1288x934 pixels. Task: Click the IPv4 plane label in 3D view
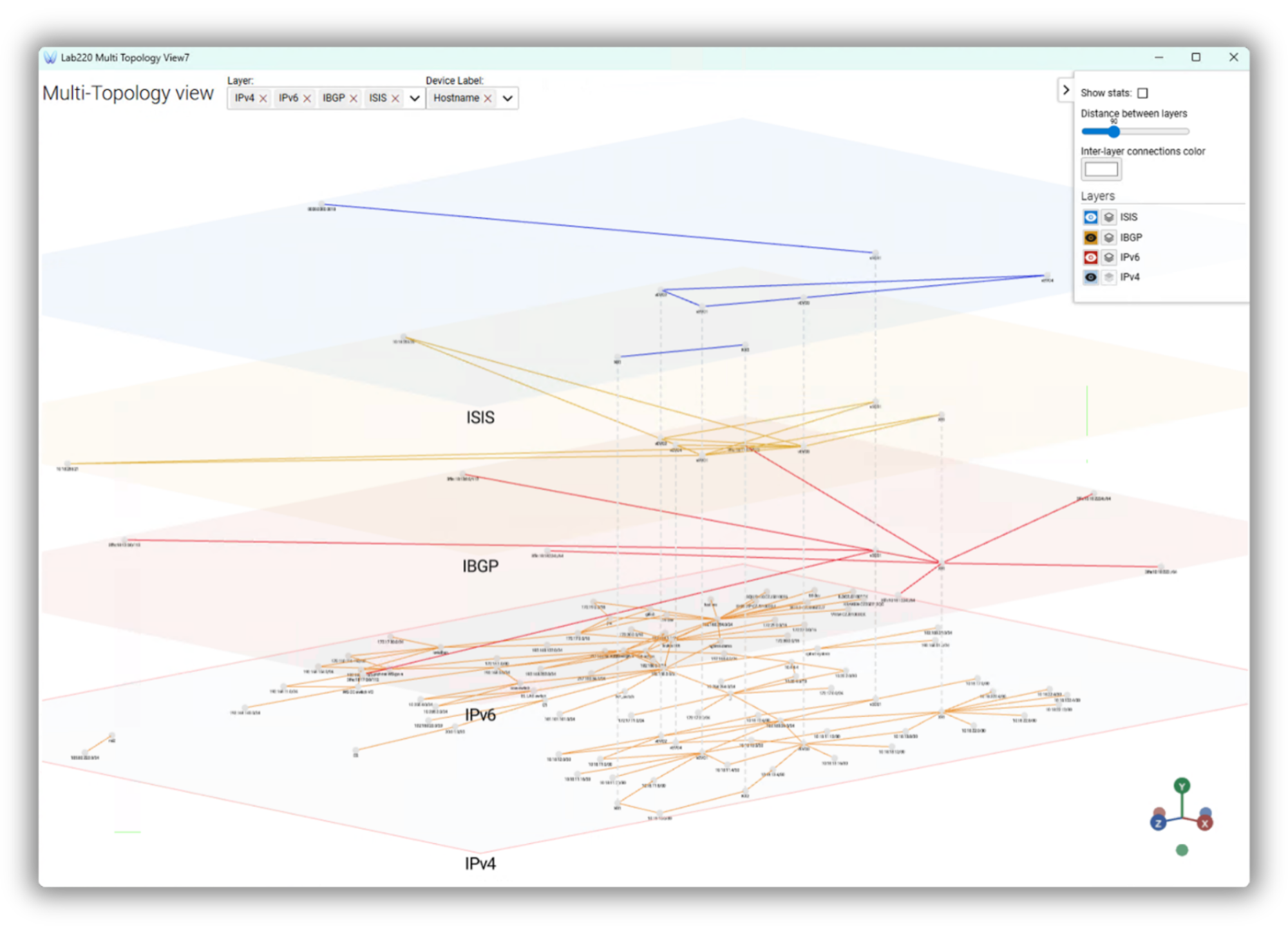480,864
